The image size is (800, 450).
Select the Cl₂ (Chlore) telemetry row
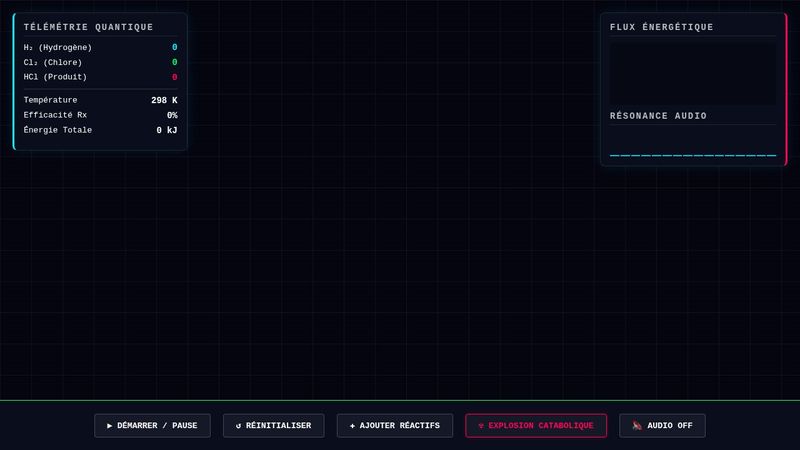click(101, 62)
